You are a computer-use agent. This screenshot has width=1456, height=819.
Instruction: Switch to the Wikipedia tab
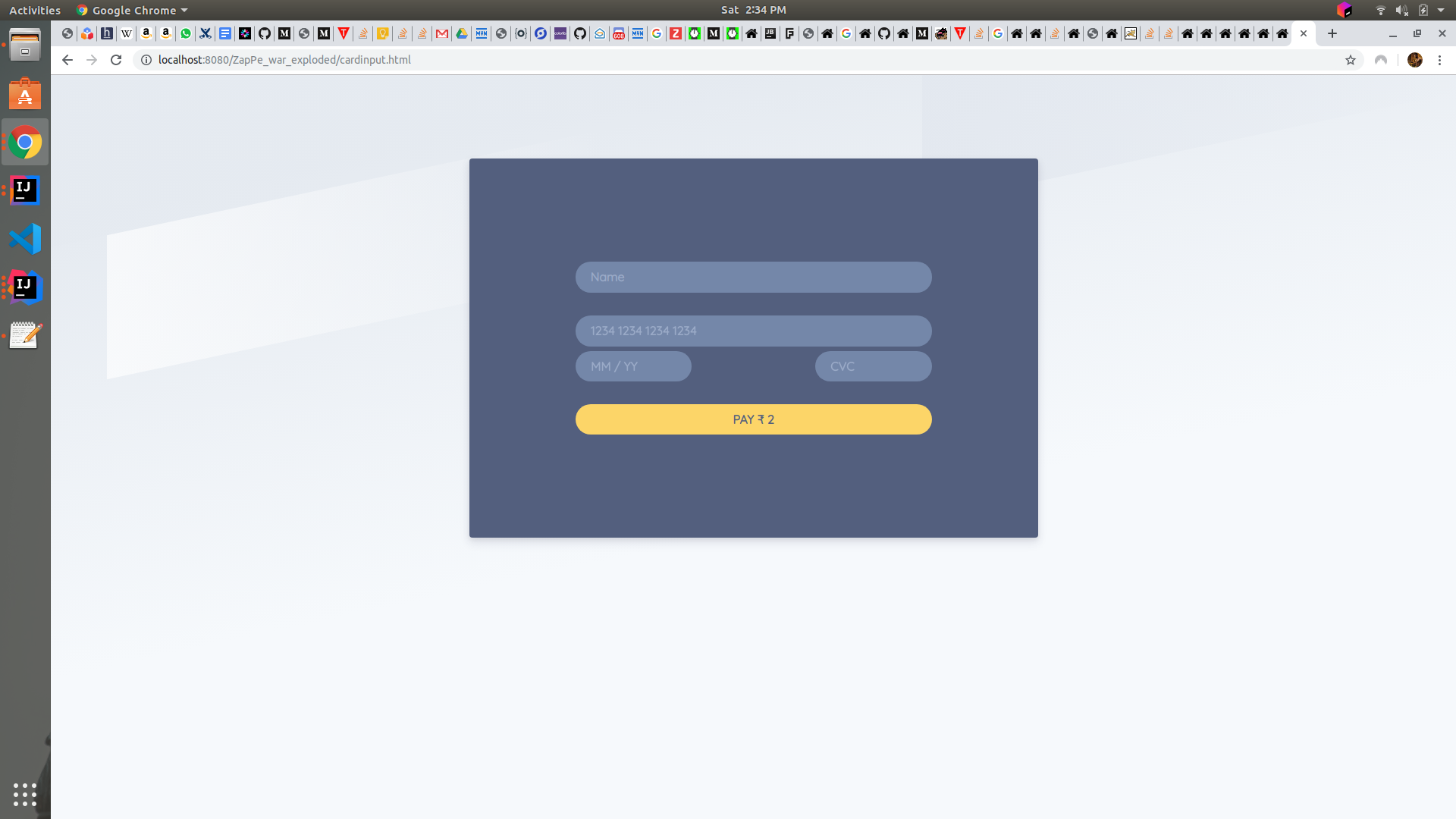(127, 33)
